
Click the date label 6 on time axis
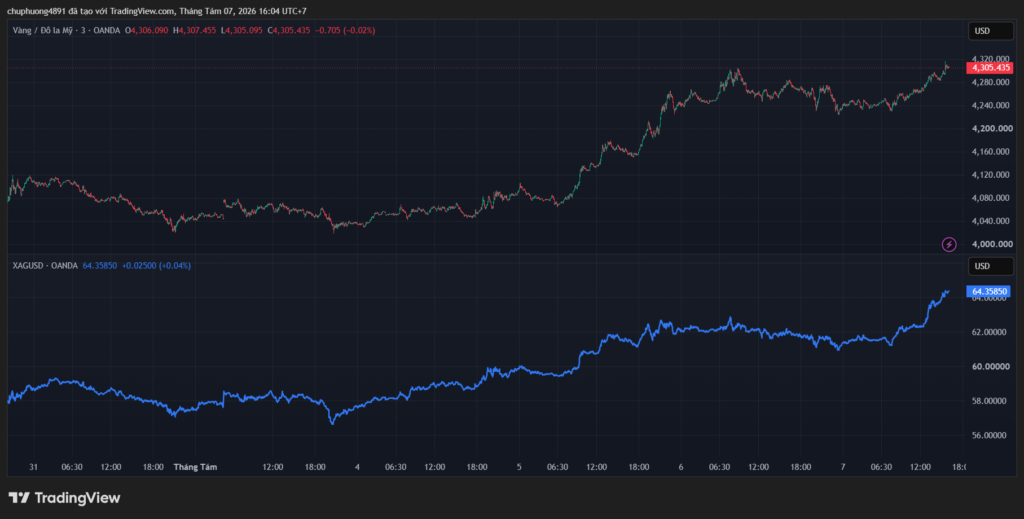(680, 467)
